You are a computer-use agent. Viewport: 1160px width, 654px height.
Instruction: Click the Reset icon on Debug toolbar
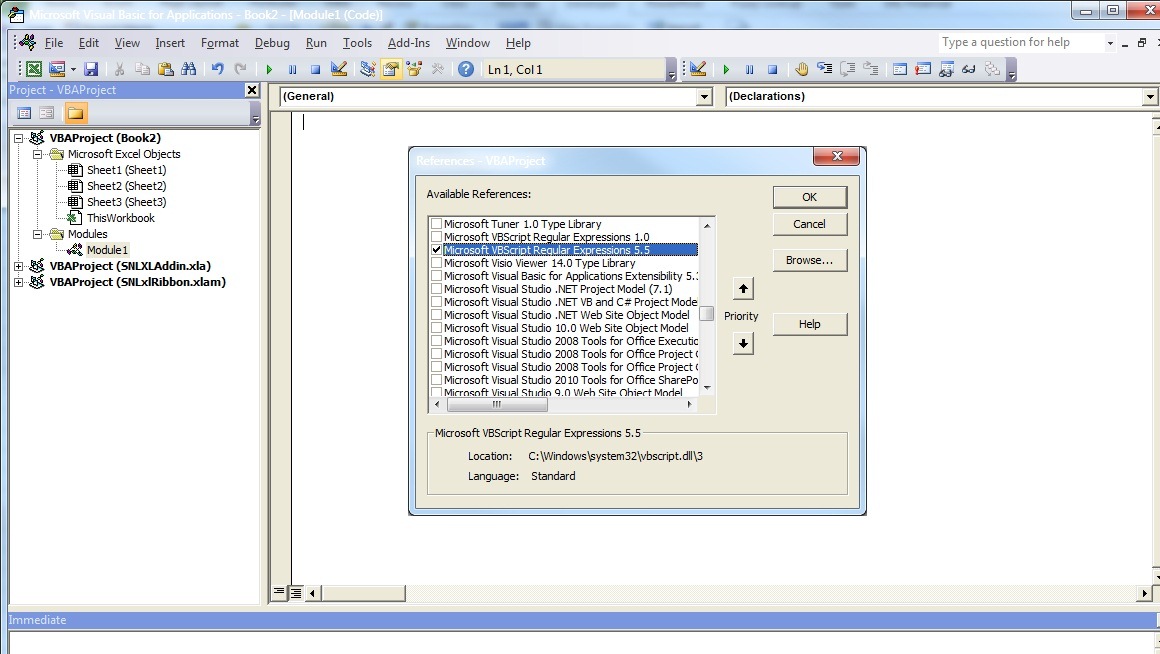[x=772, y=70]
